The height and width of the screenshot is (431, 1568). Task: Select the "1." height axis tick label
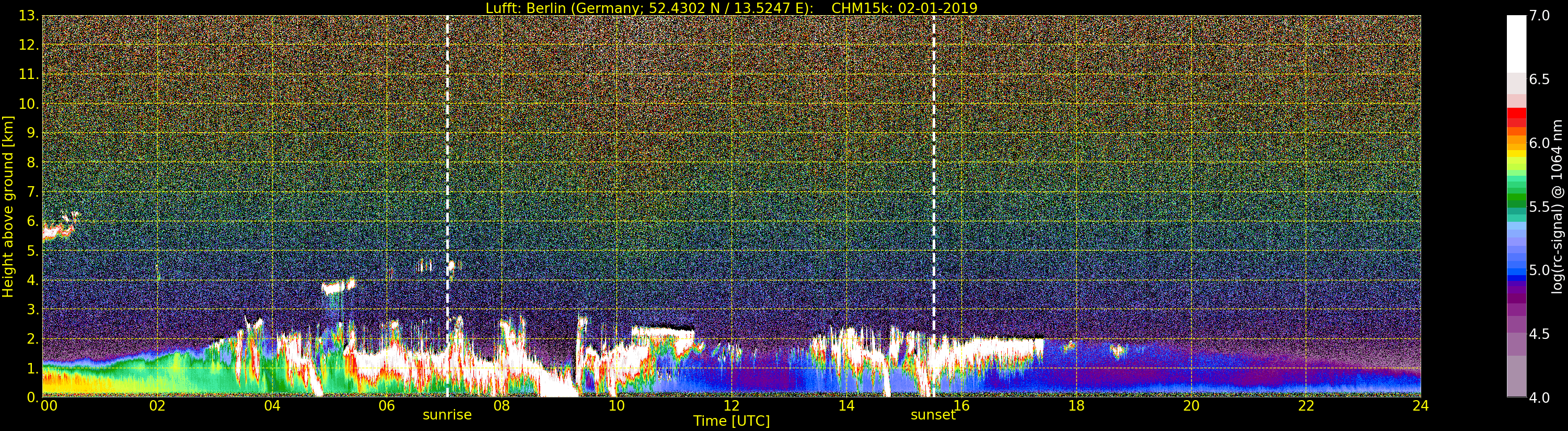coord(32,368)
